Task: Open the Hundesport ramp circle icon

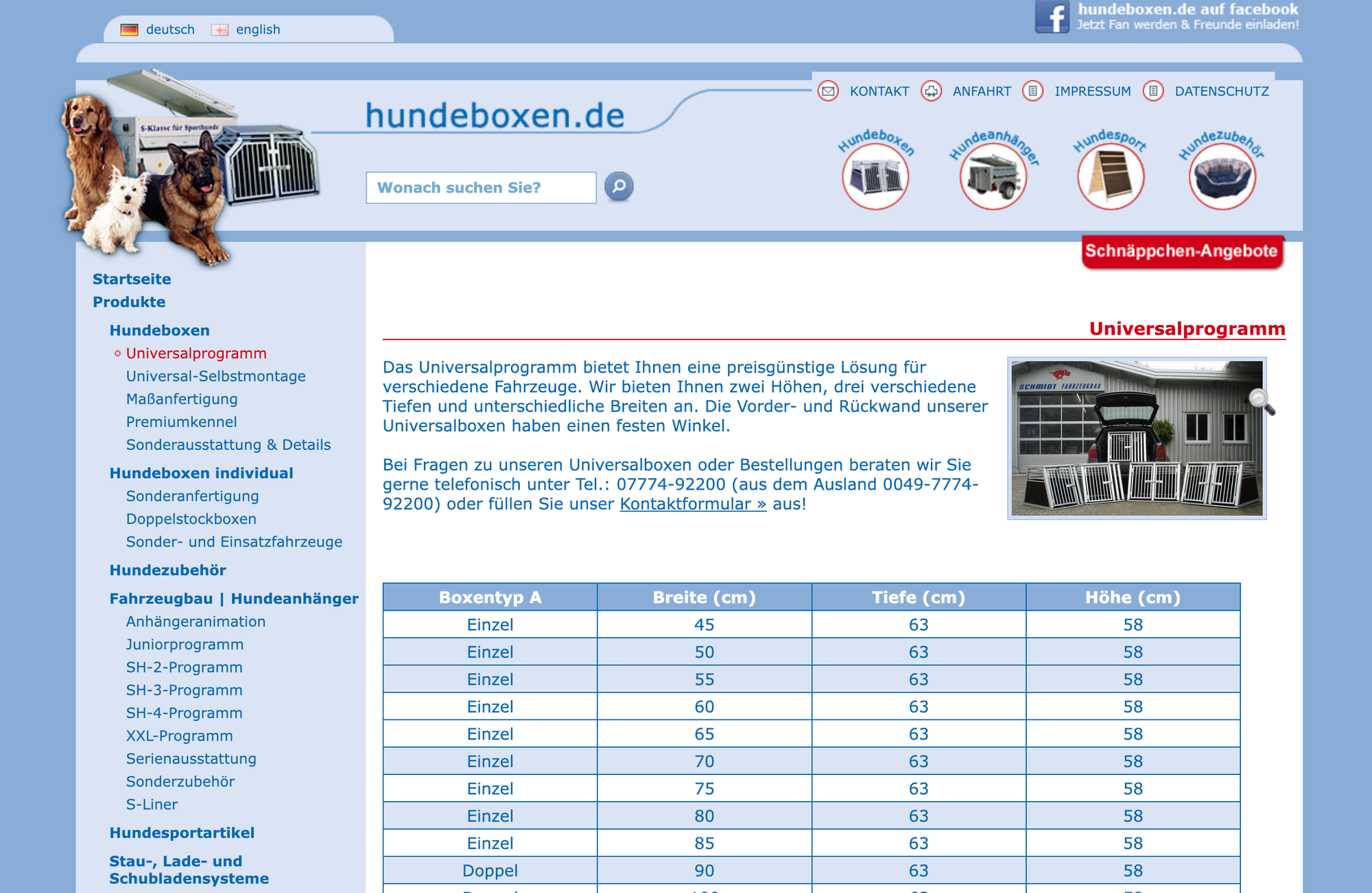Action: (1111, 176)
